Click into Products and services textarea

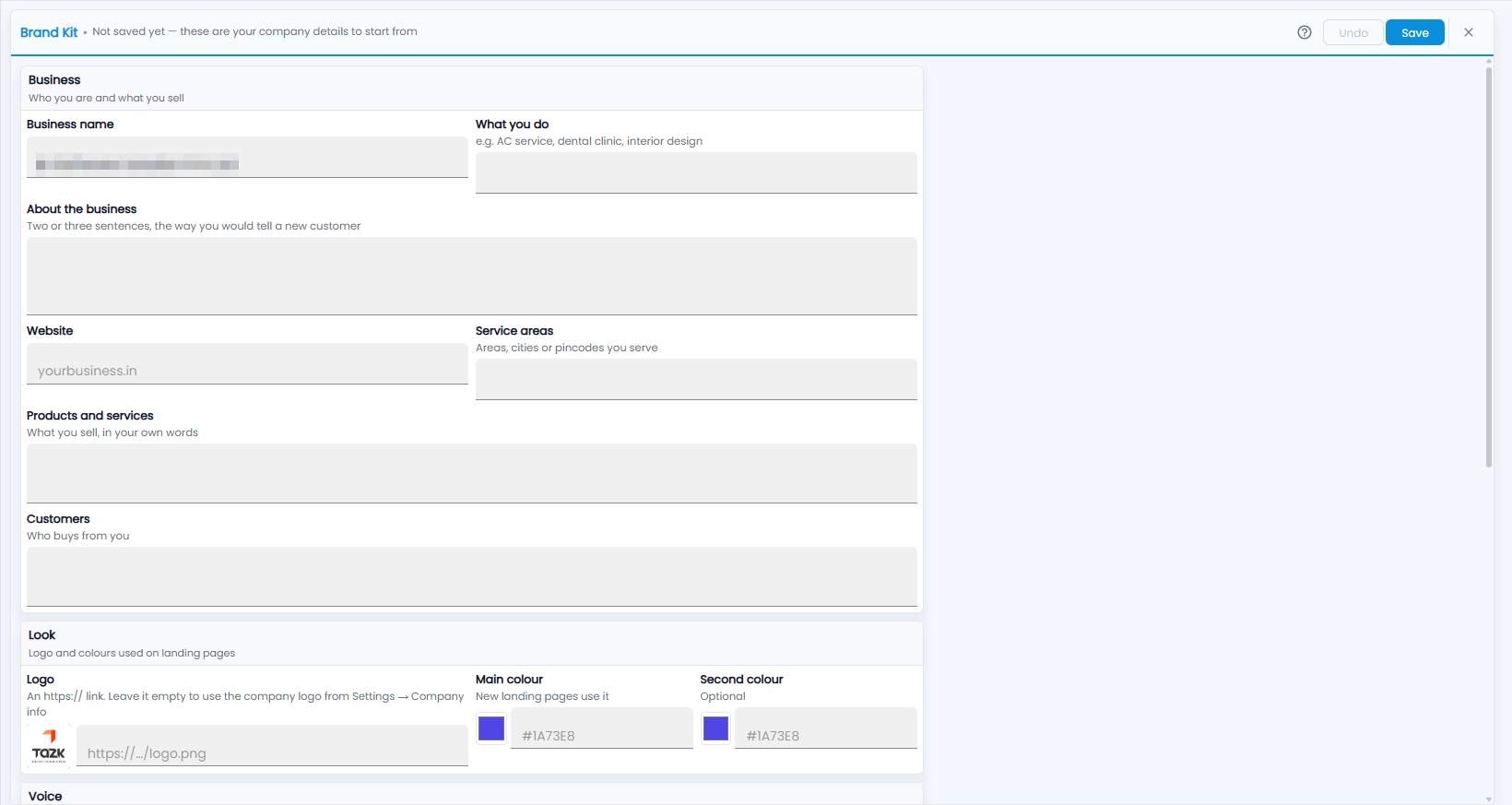472,473
